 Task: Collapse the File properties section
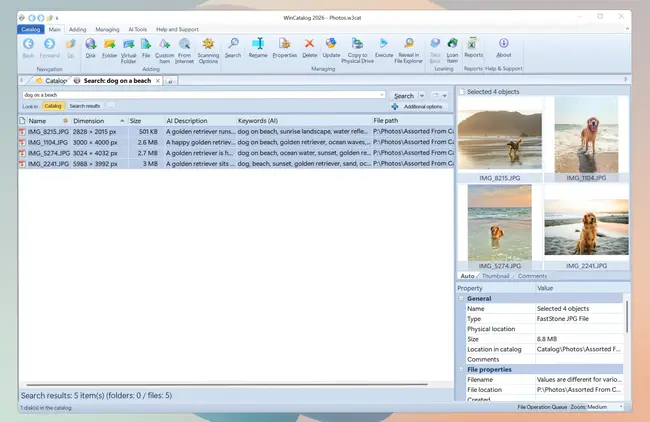coord(462,369)
